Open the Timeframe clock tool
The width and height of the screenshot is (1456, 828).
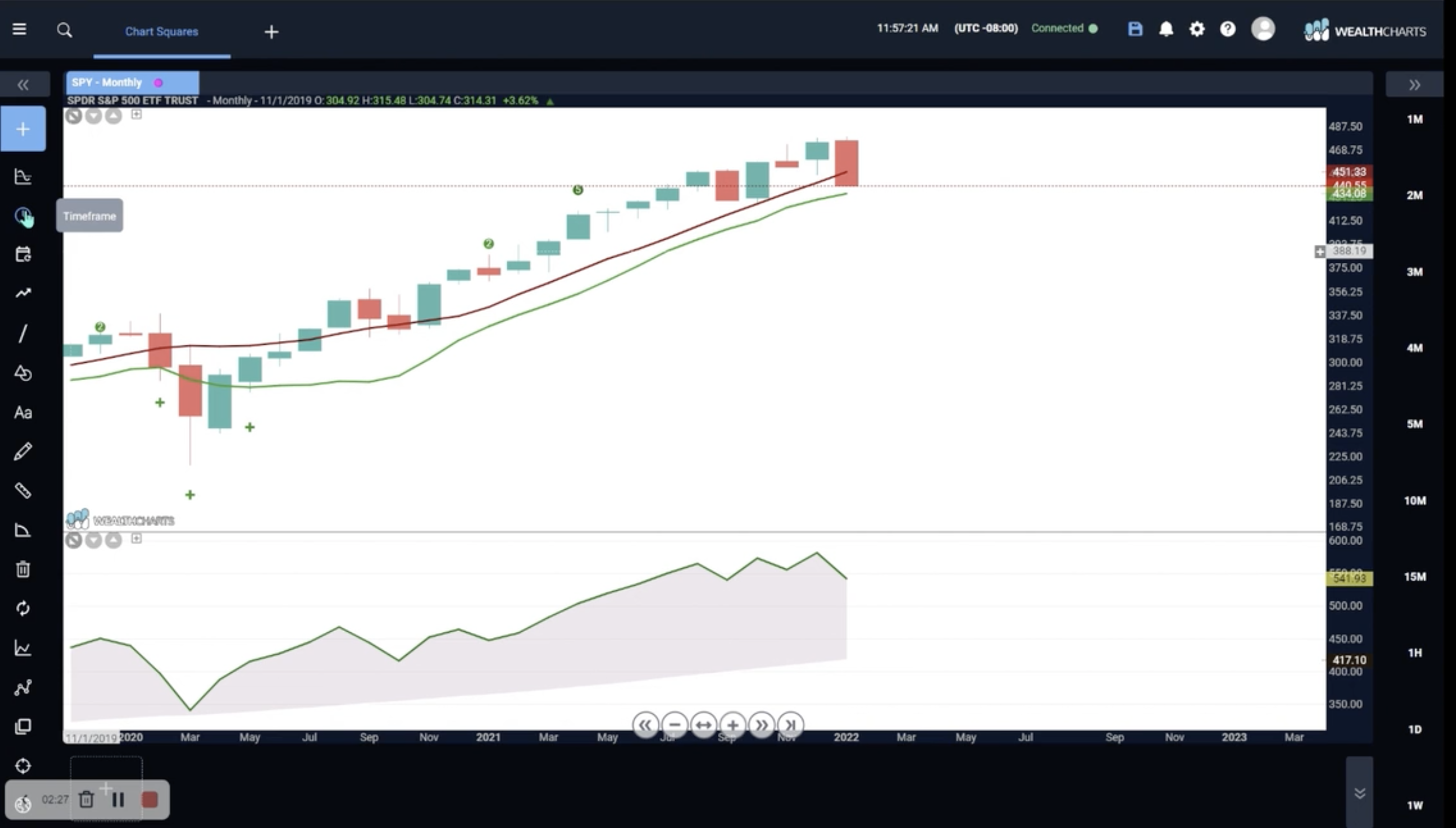click(x=23, y=216)
